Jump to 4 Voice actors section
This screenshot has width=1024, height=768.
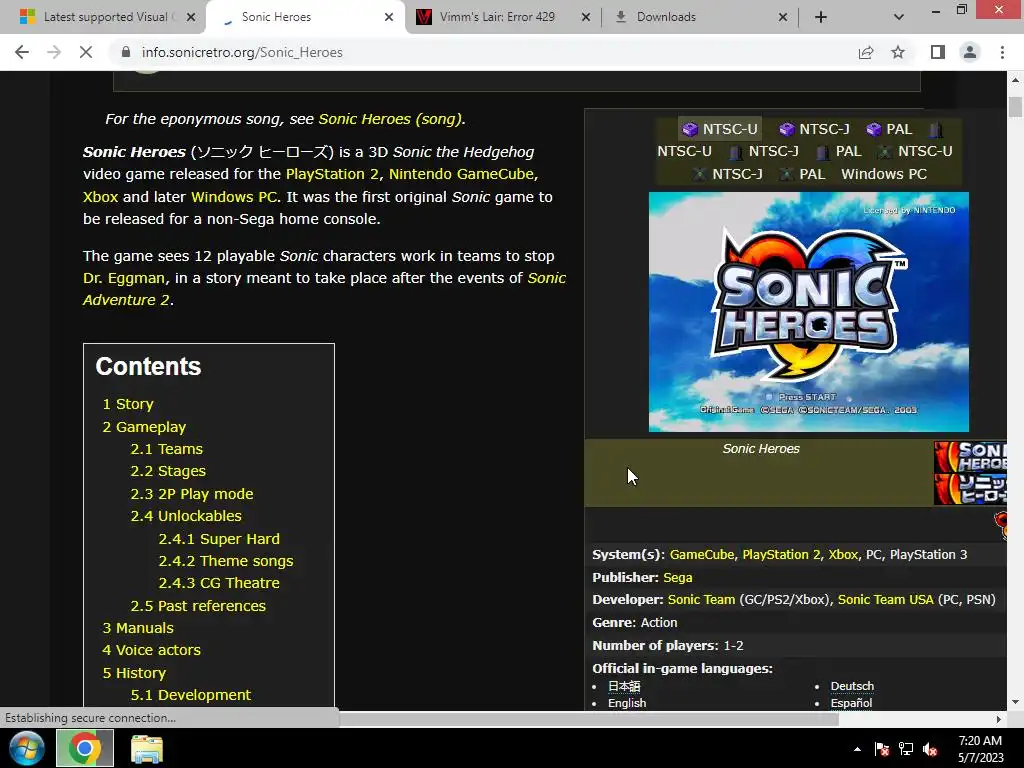tap(152, 650)
